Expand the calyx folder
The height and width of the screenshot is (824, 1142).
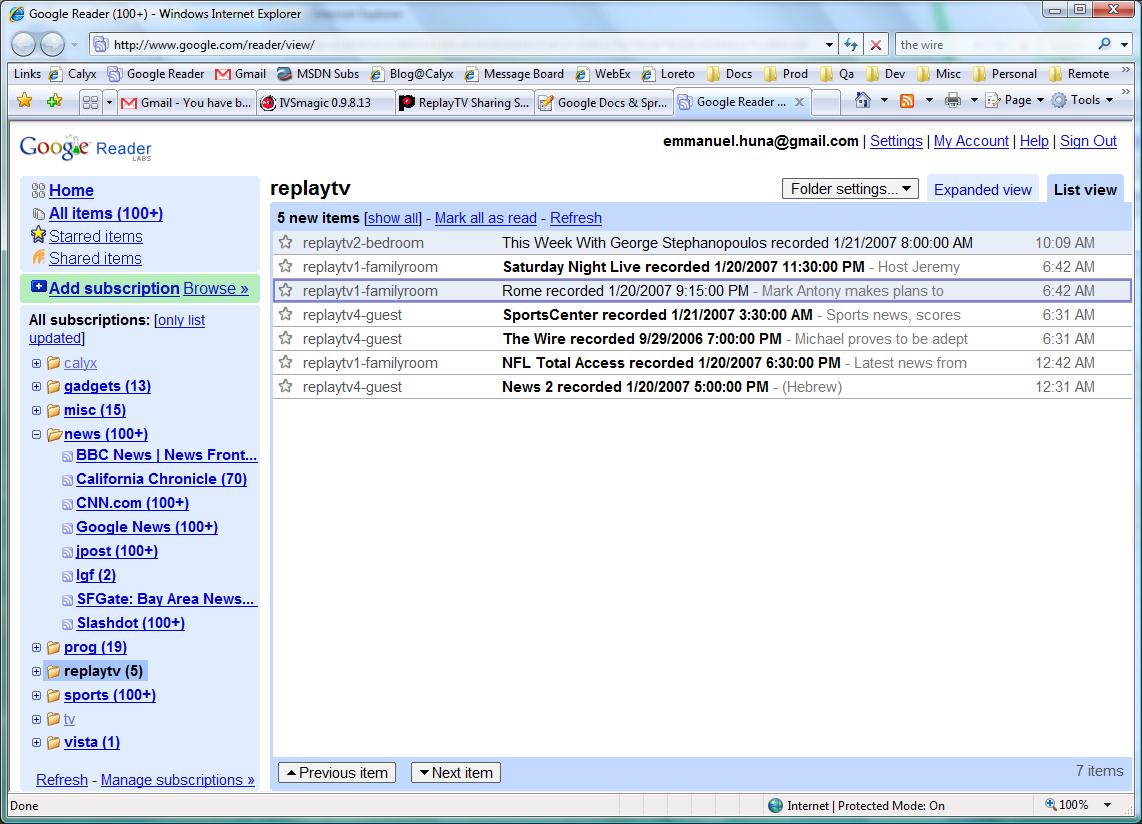point(36,363)
